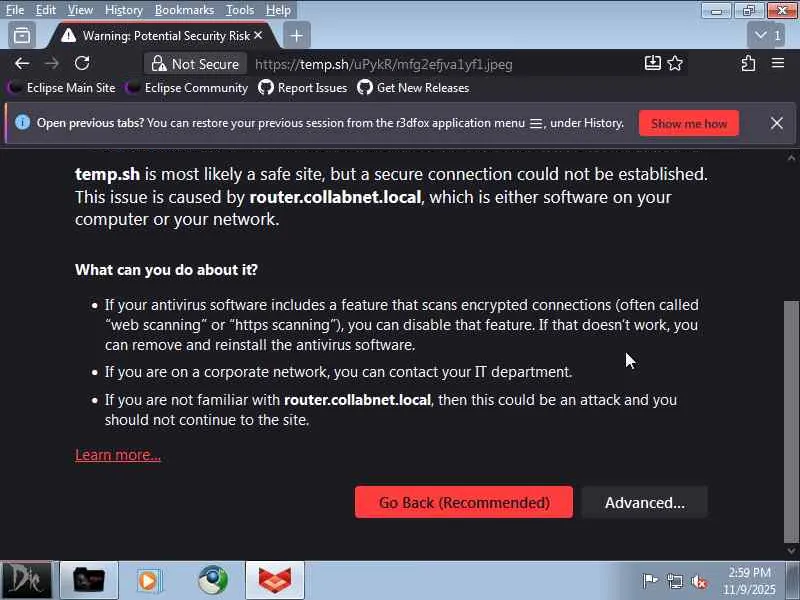Open the globe browser taskbar icon

click(x=213, y=580)
